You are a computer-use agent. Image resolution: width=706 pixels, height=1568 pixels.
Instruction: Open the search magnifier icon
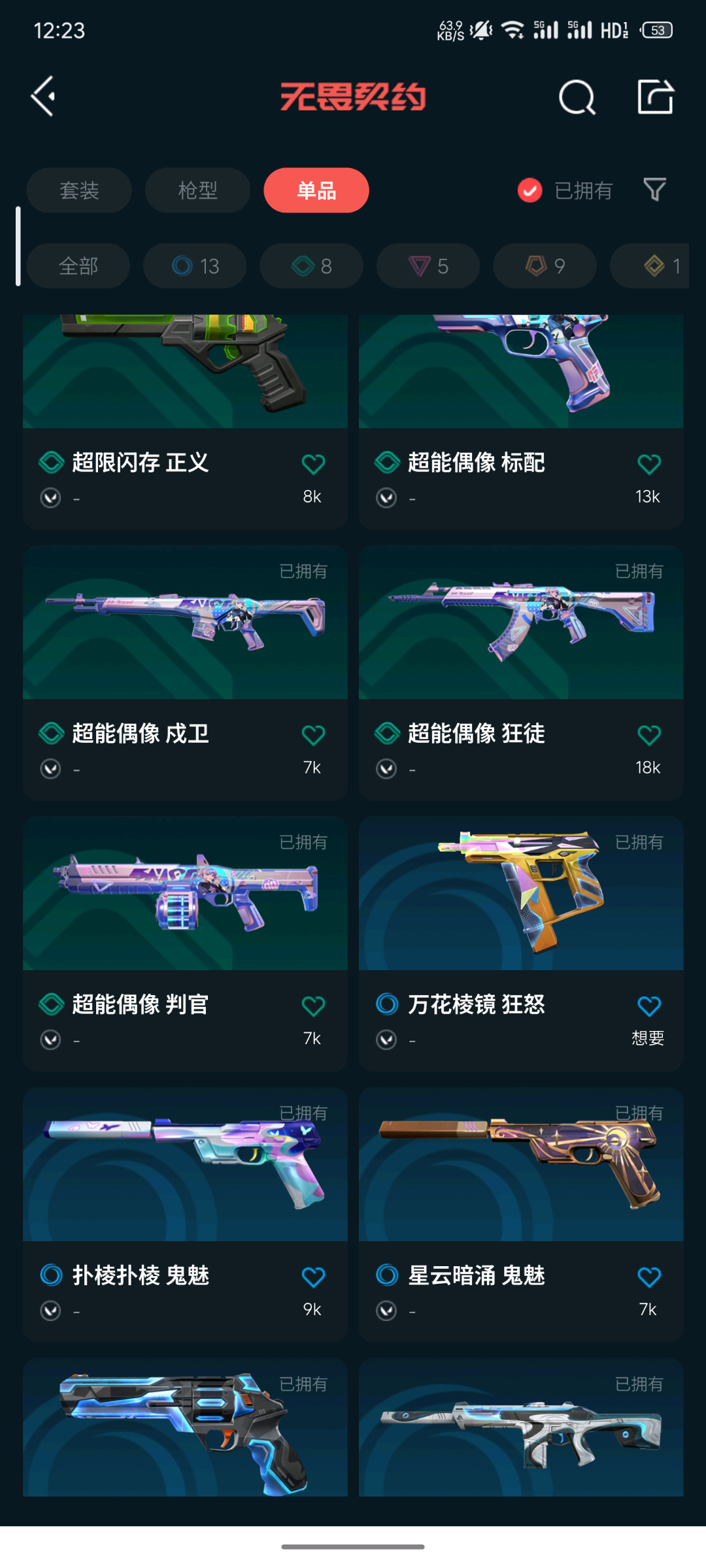[577, 97]
